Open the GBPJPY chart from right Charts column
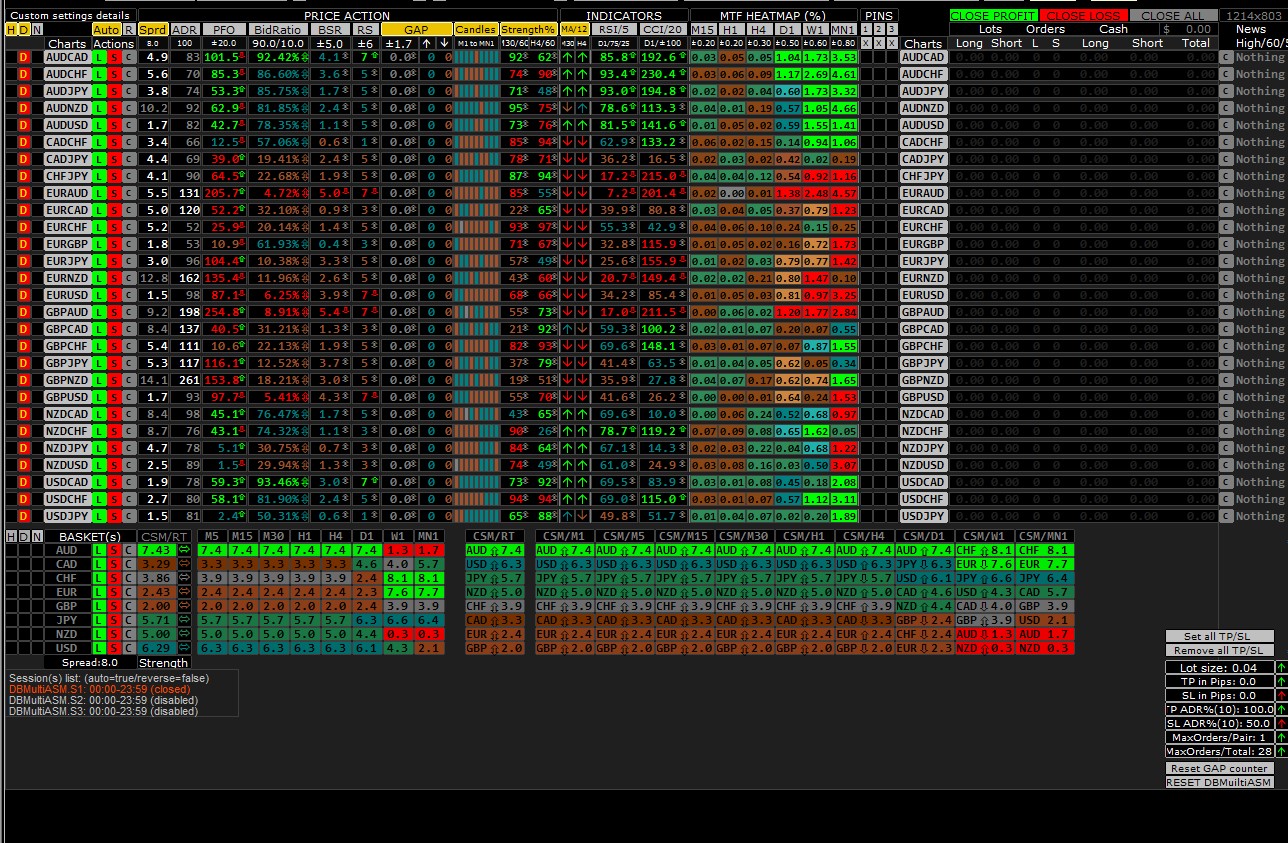 pyautogui.click(x=923, y=363)
